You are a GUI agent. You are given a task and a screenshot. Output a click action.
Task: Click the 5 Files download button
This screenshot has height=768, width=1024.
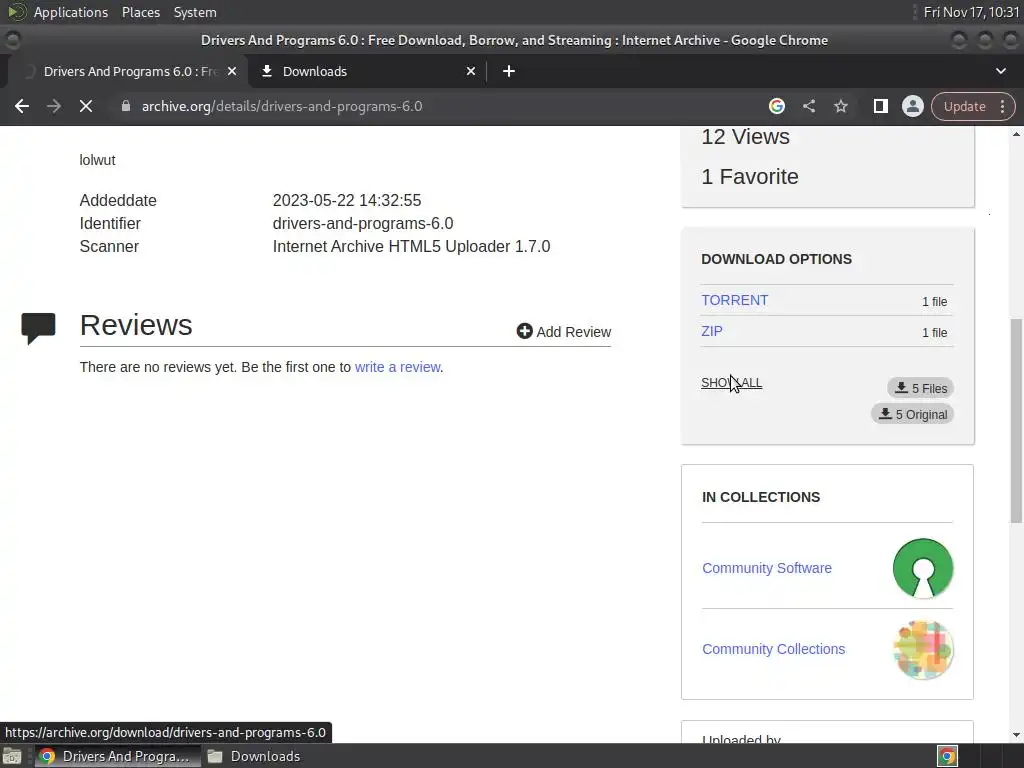[x=920, y=388]
